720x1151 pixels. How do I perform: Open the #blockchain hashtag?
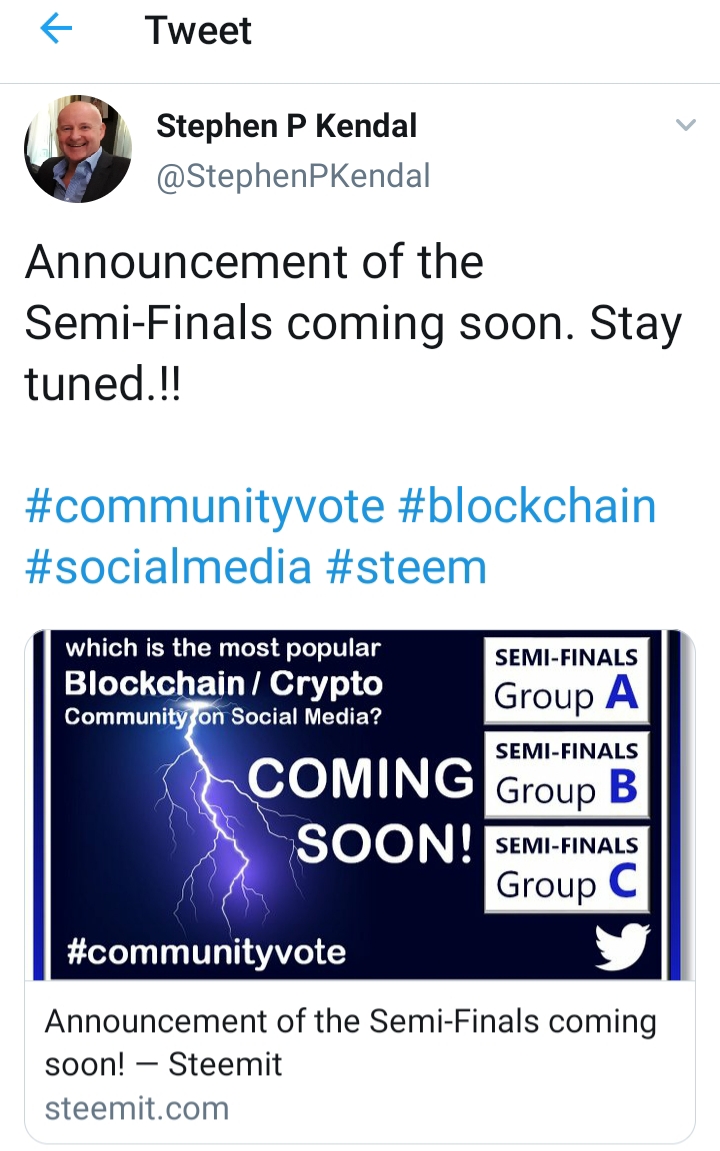pyautogui.click(x=526, y=506)
